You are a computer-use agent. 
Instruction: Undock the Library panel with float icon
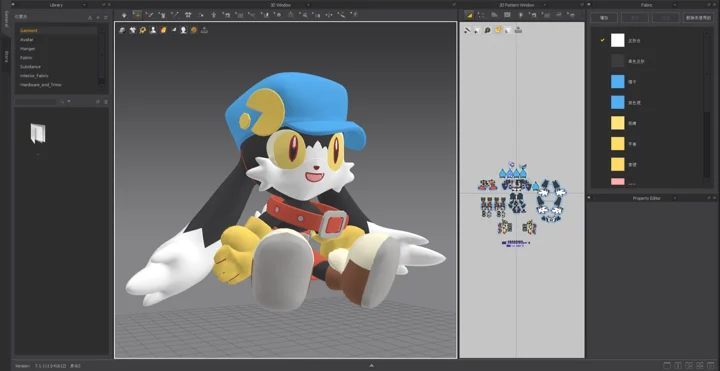(x=104, y=5)
